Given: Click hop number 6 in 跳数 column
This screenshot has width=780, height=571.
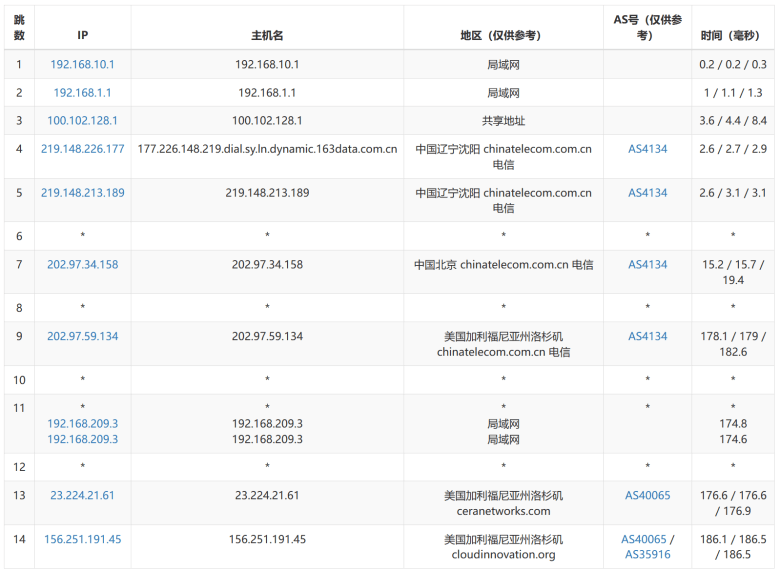Looking at the screenshot, I should [x=19, y=236].
